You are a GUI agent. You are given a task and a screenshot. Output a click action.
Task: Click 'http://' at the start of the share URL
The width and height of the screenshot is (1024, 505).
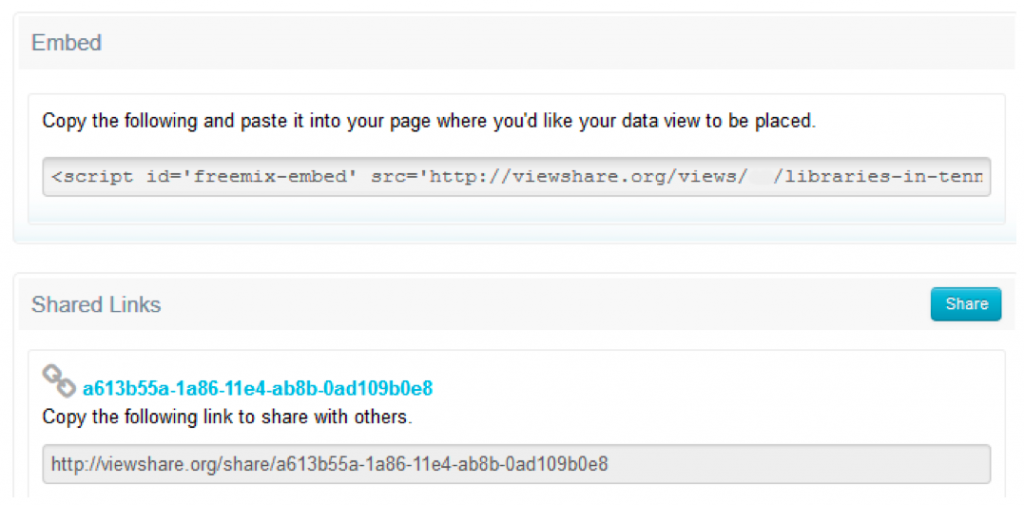pos(74,464)
